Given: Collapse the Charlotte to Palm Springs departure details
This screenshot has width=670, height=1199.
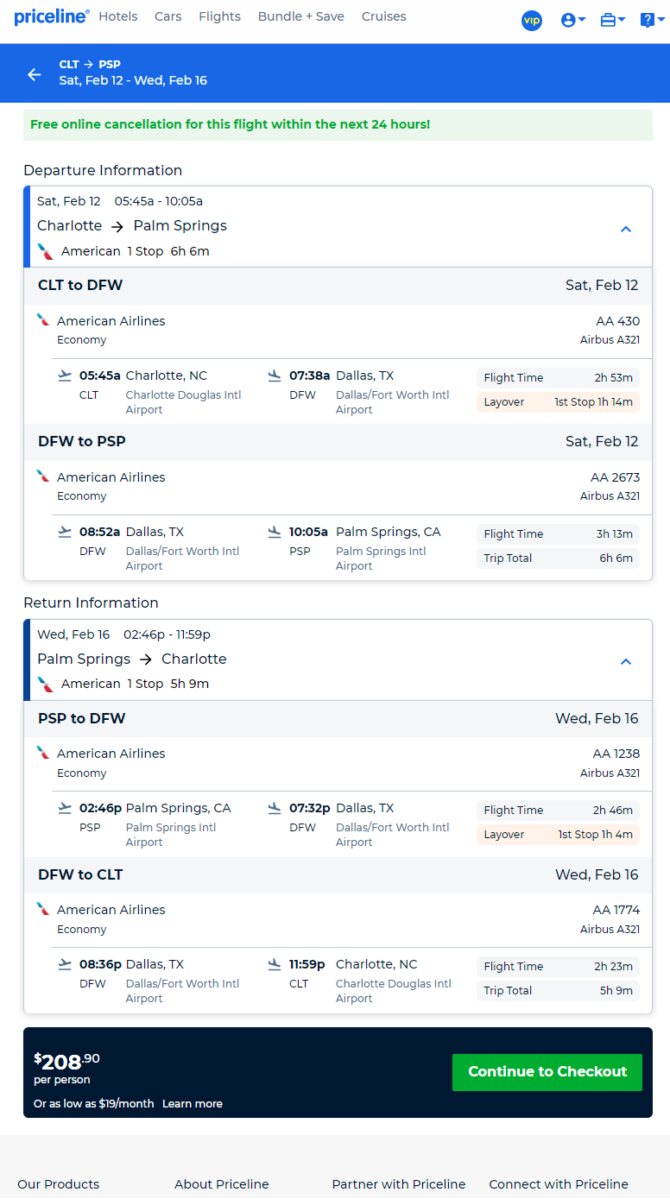Looking at the screenshot, I should click(x=626, y=229).
